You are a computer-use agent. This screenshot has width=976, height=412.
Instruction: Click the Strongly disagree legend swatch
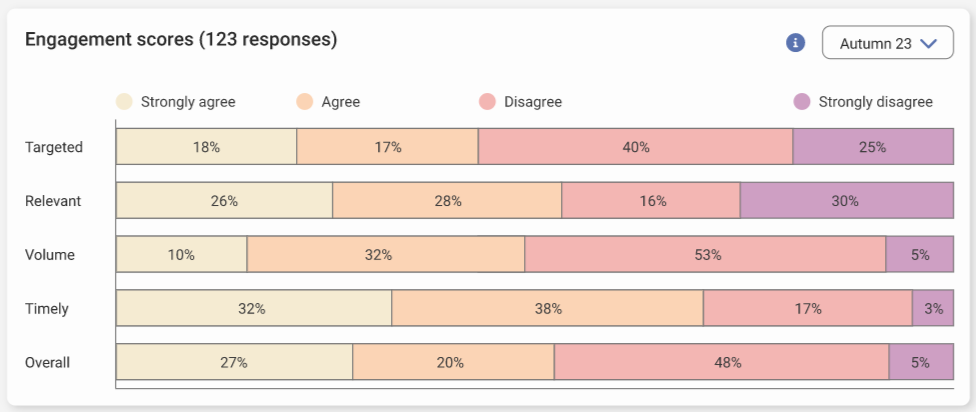coord(802,102)
